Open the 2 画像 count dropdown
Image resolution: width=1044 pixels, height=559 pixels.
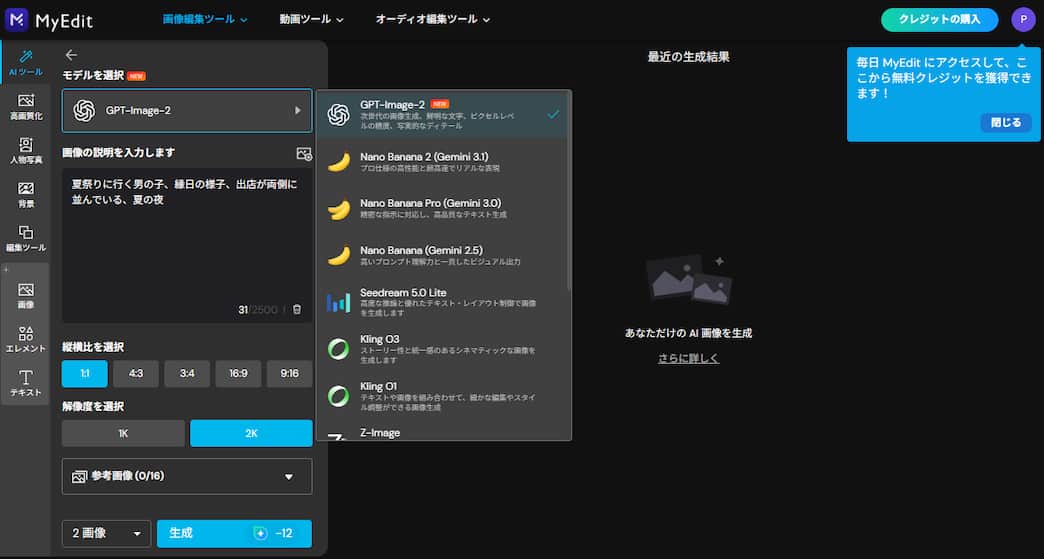pos(107,534)
